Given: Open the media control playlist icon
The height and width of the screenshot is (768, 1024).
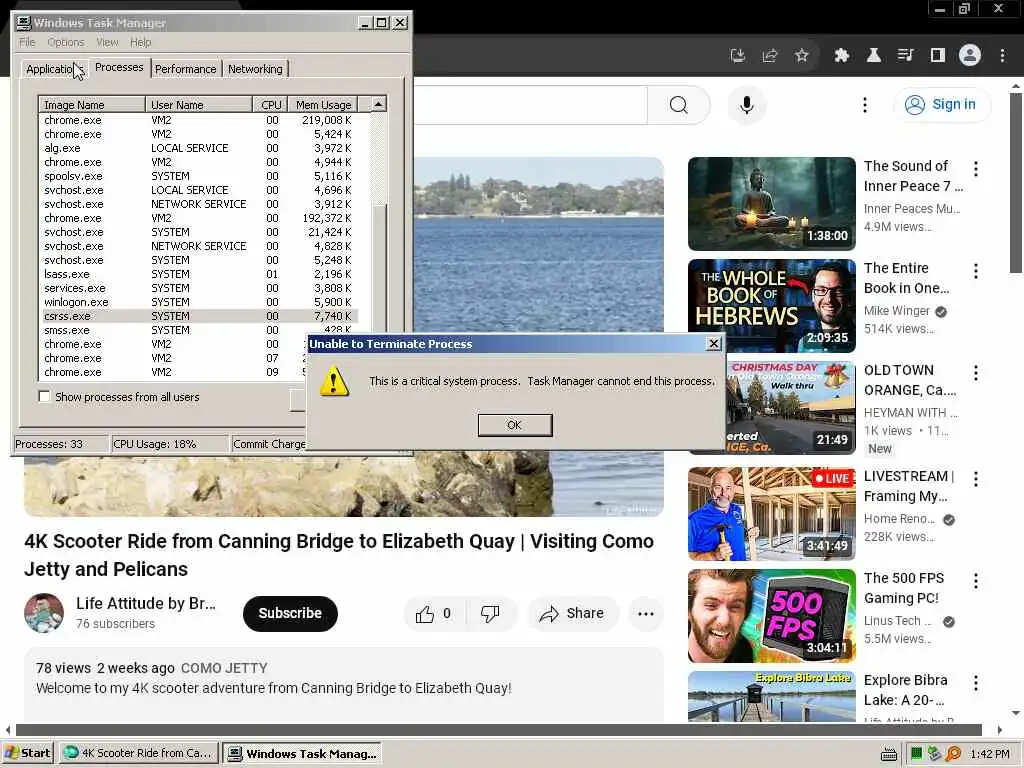Looking at the screenshot, I should pyautogui.click(x=905, y=56).
